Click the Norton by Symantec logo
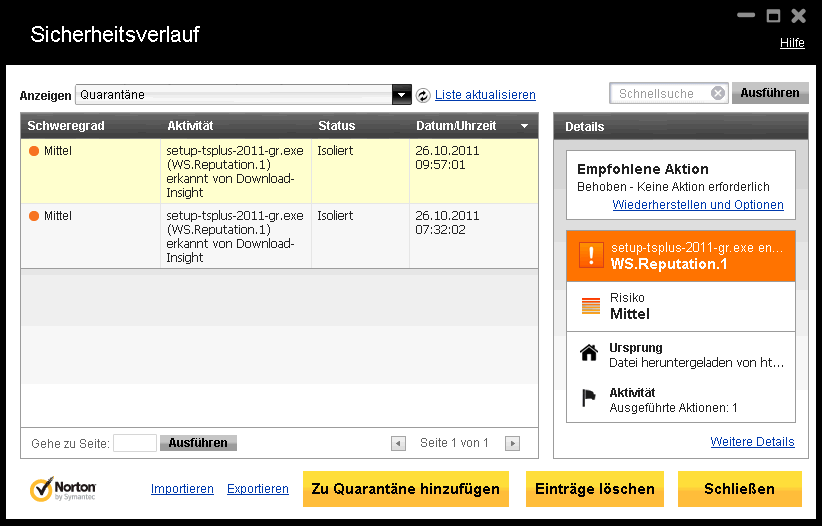 63,489
